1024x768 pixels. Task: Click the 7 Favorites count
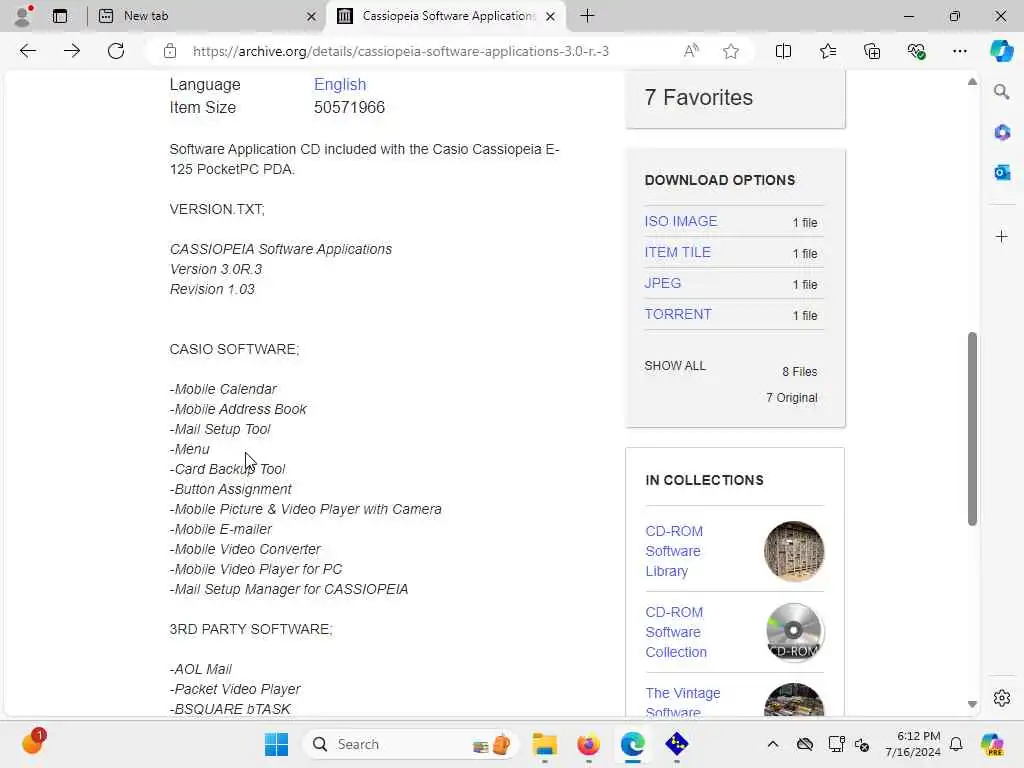click(698, 97)
